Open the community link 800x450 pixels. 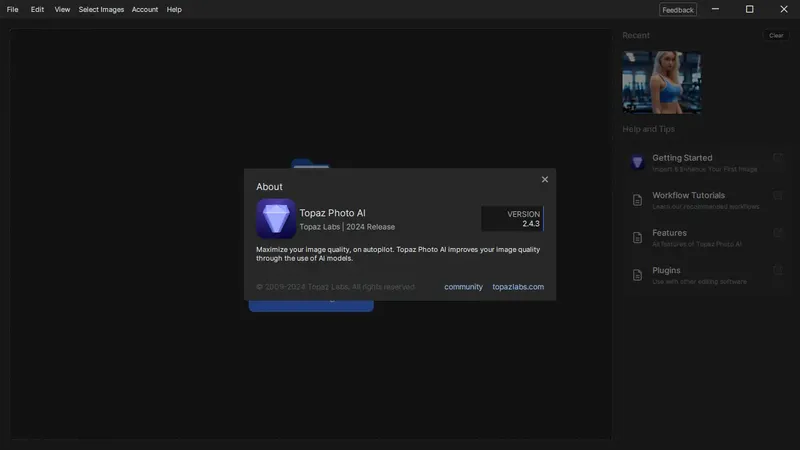463,287
